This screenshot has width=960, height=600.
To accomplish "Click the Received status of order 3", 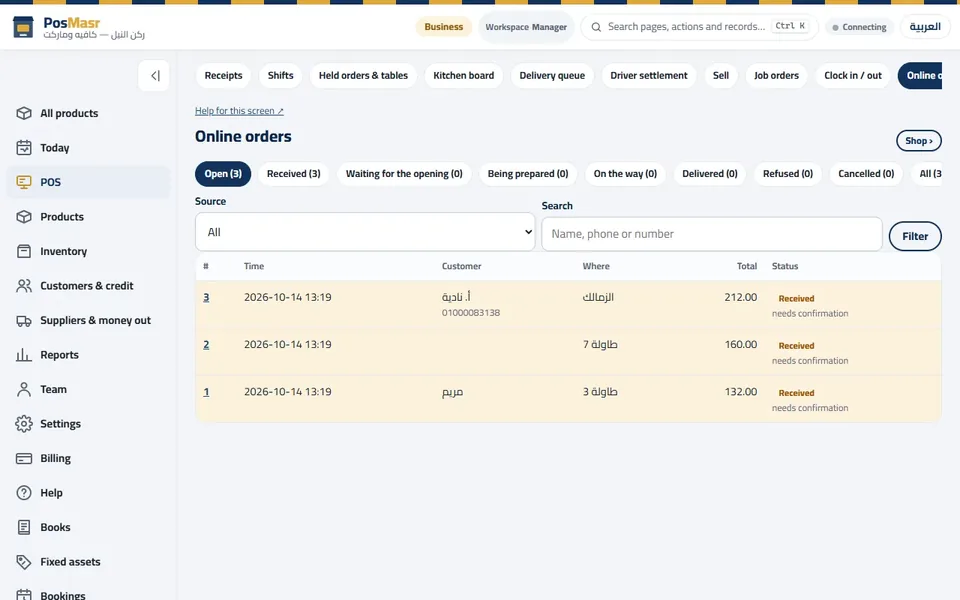I will coord(796,299).
